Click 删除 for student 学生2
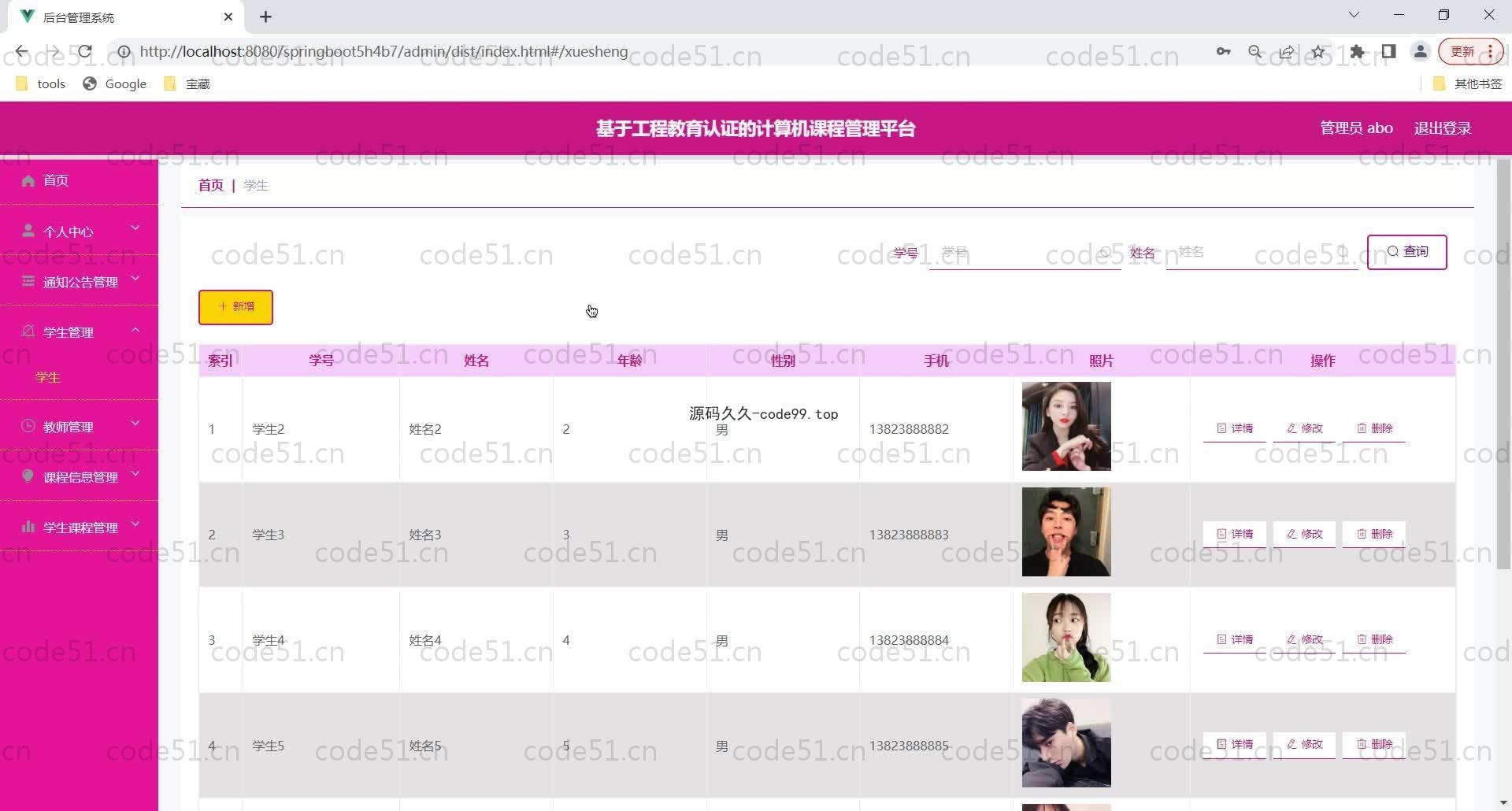Image resolution: width=1512 pixels, height=811 pixels. click(x=1374, y=428)
